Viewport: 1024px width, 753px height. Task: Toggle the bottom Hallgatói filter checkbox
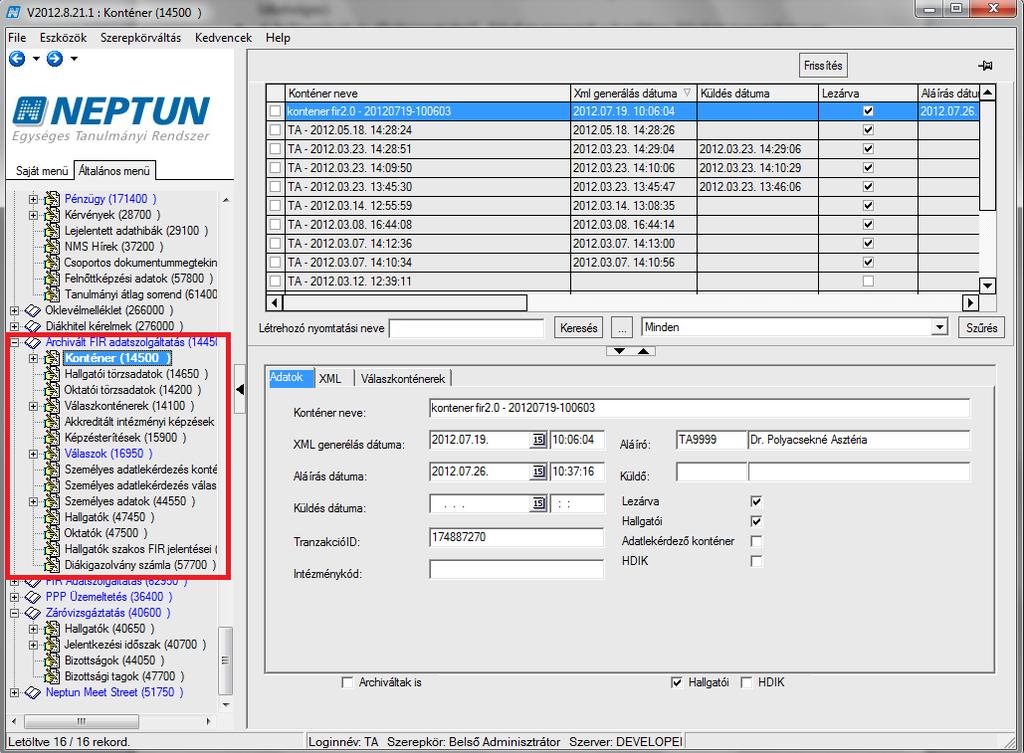click(x=677, y=682)
